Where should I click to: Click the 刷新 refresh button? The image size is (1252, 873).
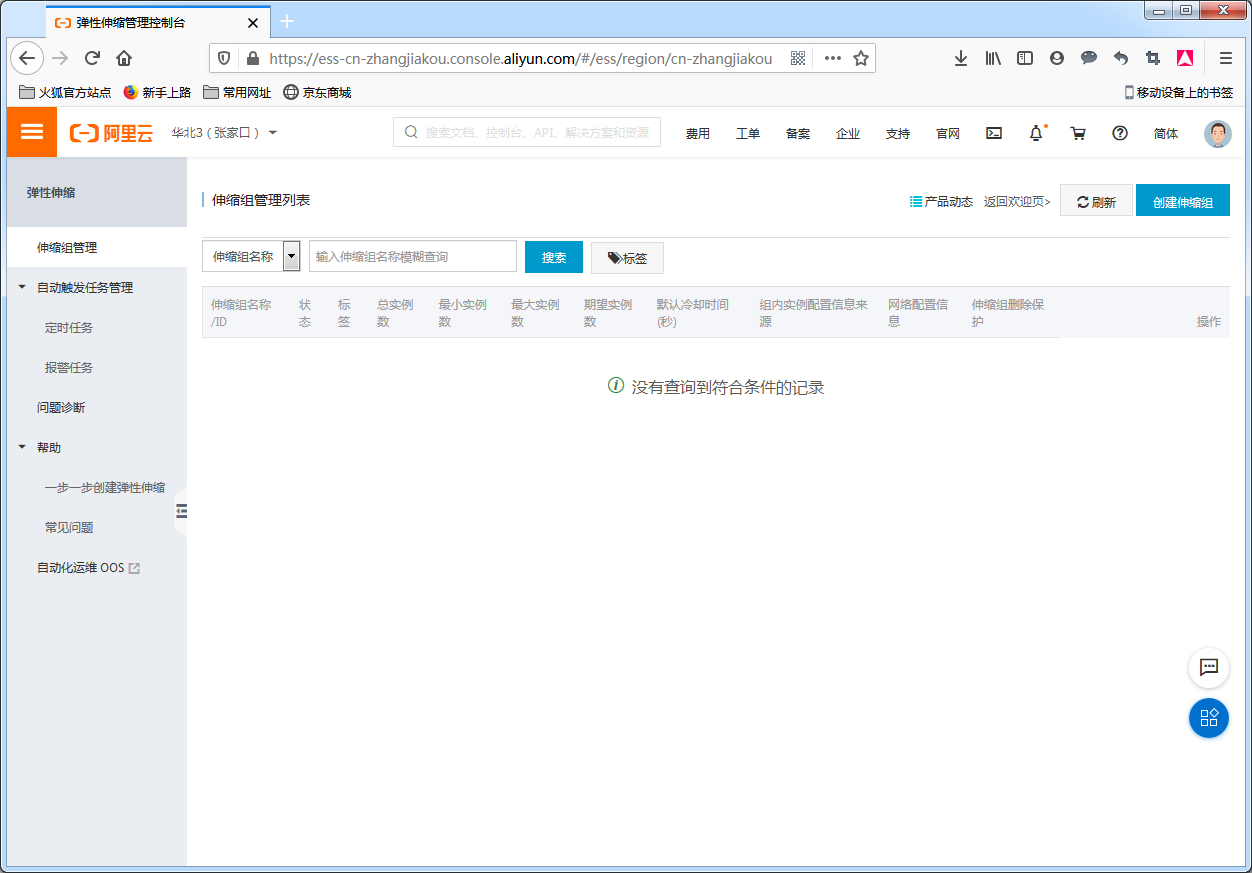tap(1096, 201)
